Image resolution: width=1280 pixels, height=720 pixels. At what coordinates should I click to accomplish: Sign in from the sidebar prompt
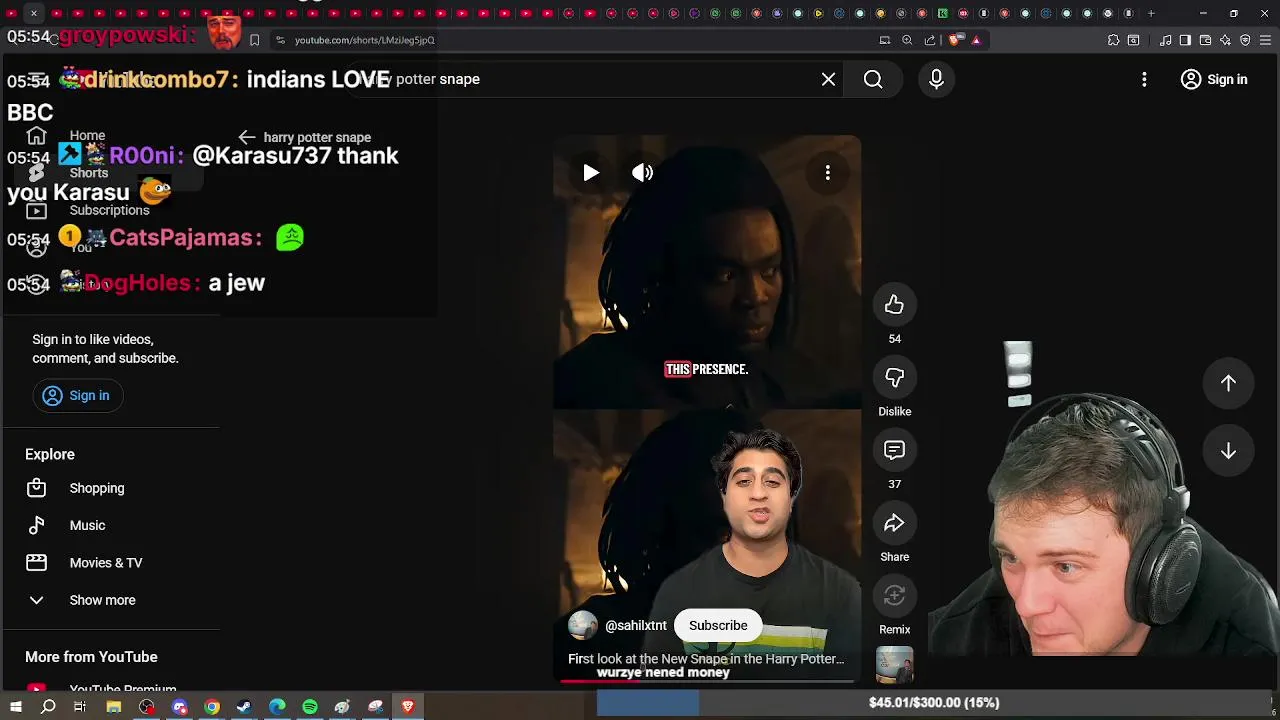76,396
